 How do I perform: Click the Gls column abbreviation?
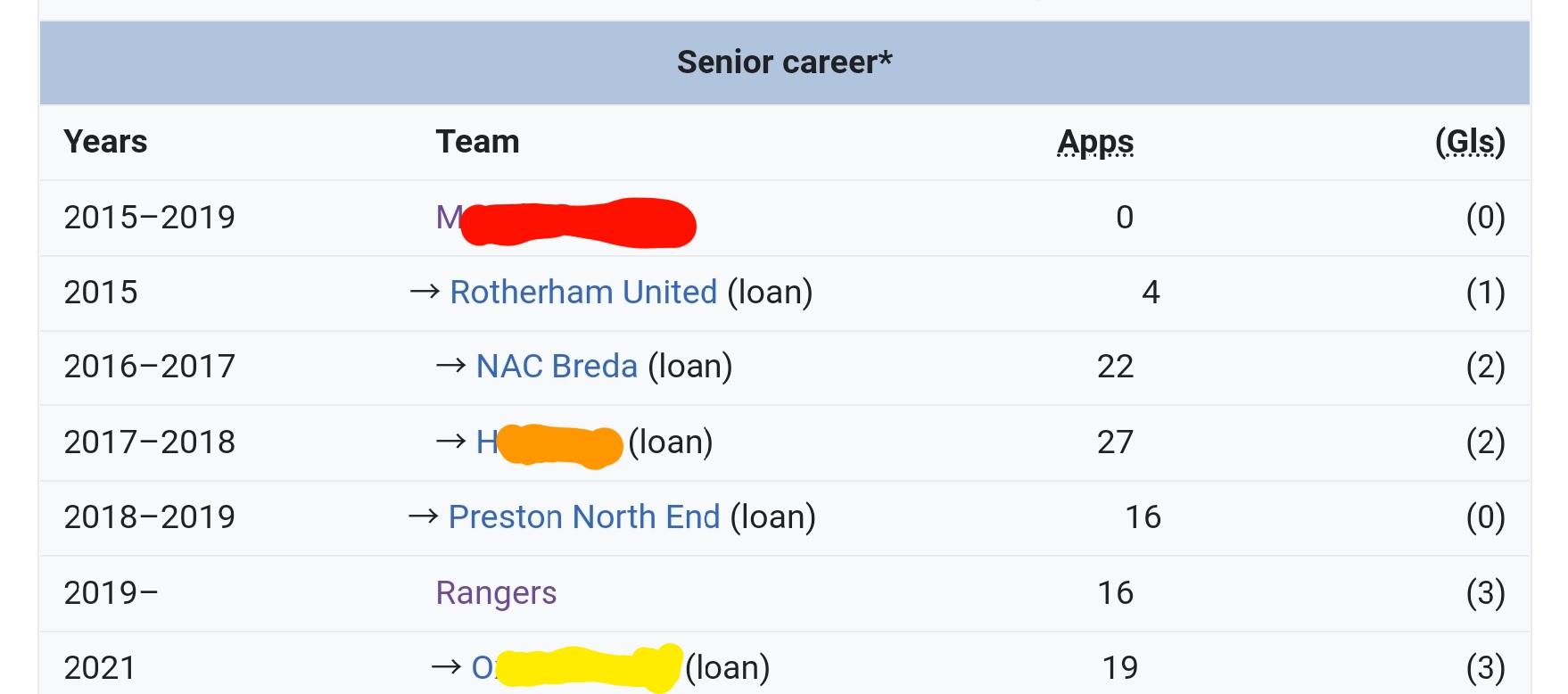click(x=1470, y=142)
